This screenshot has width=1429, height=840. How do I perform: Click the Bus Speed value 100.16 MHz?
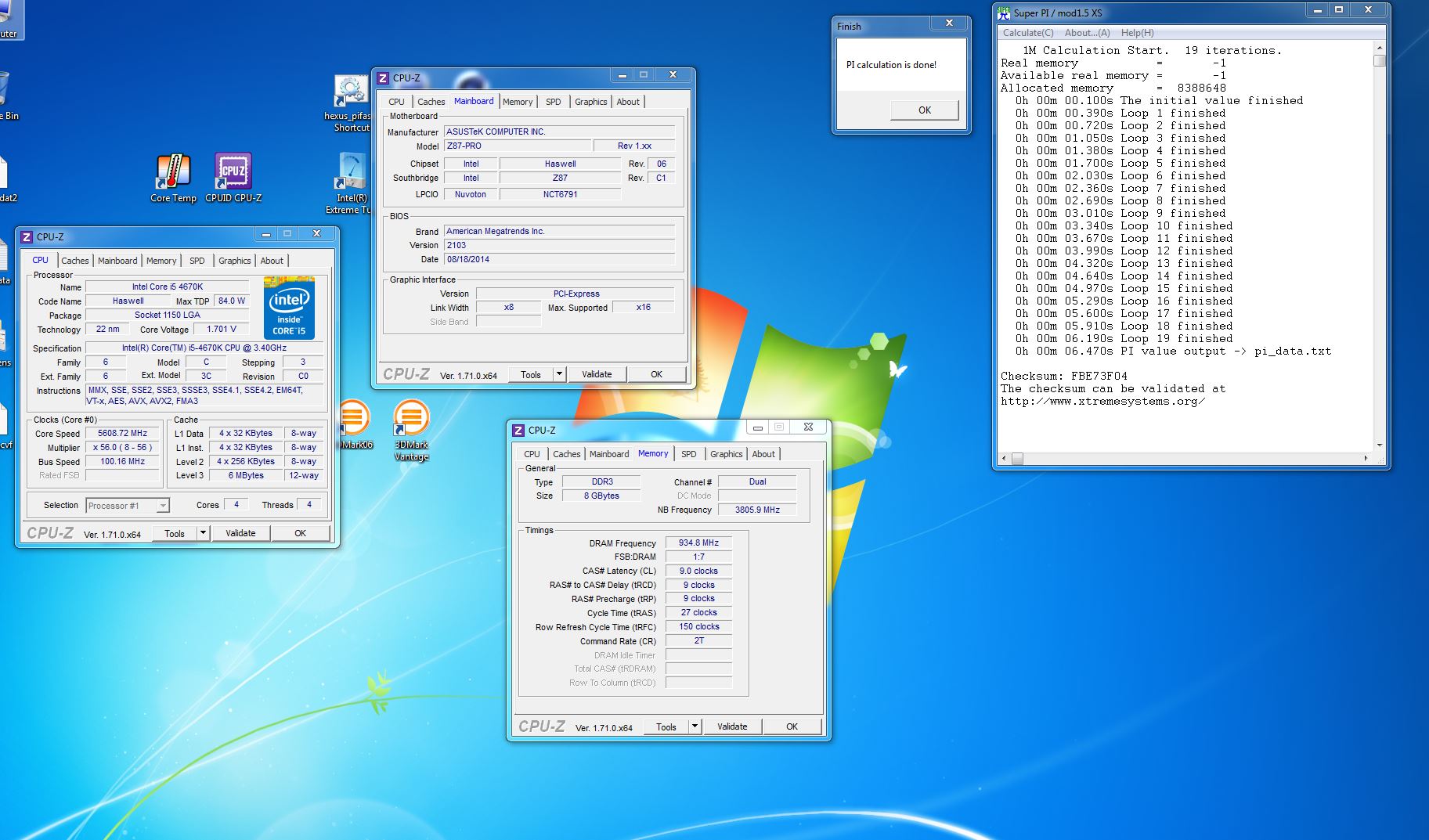pos(123,461)
